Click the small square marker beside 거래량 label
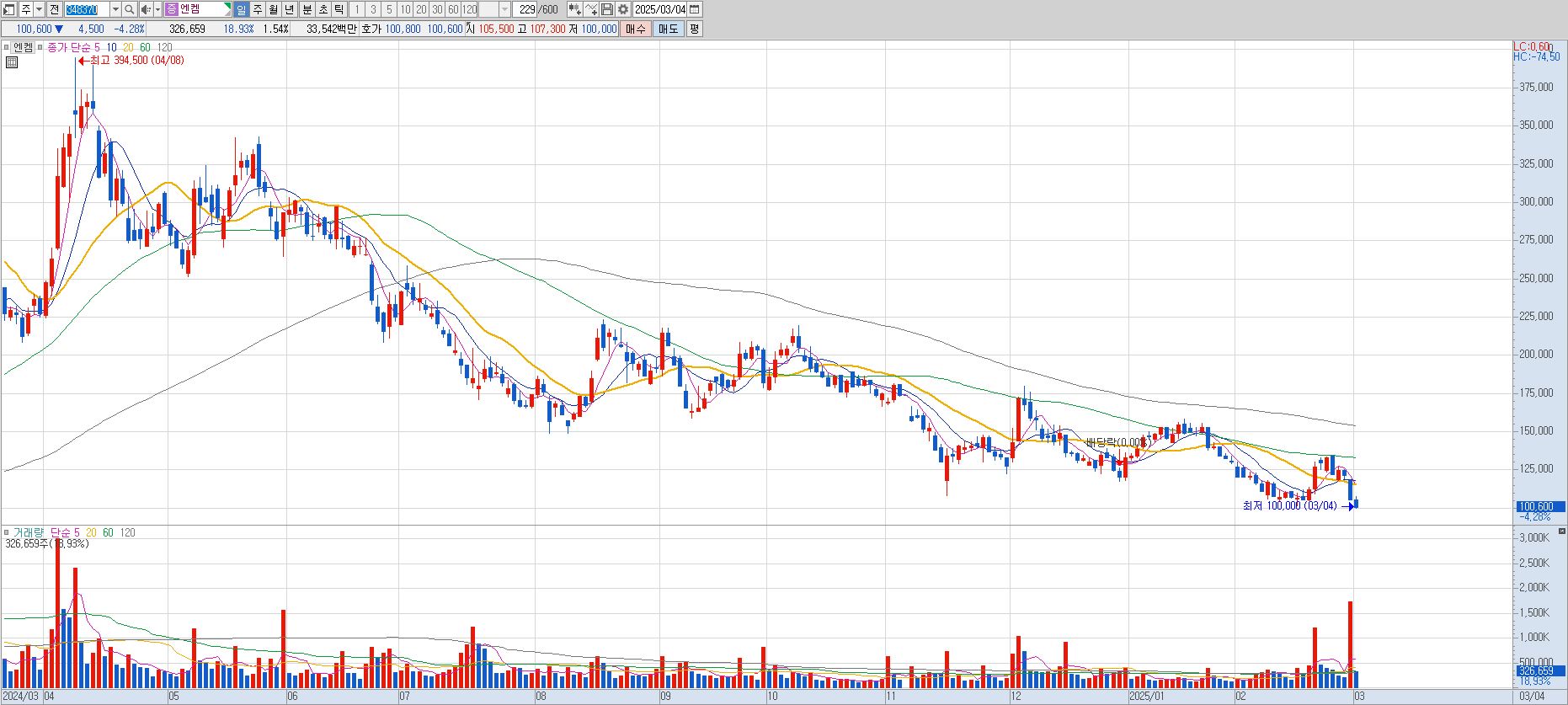Screen dimensions: 1568x705 pos(7,532)
